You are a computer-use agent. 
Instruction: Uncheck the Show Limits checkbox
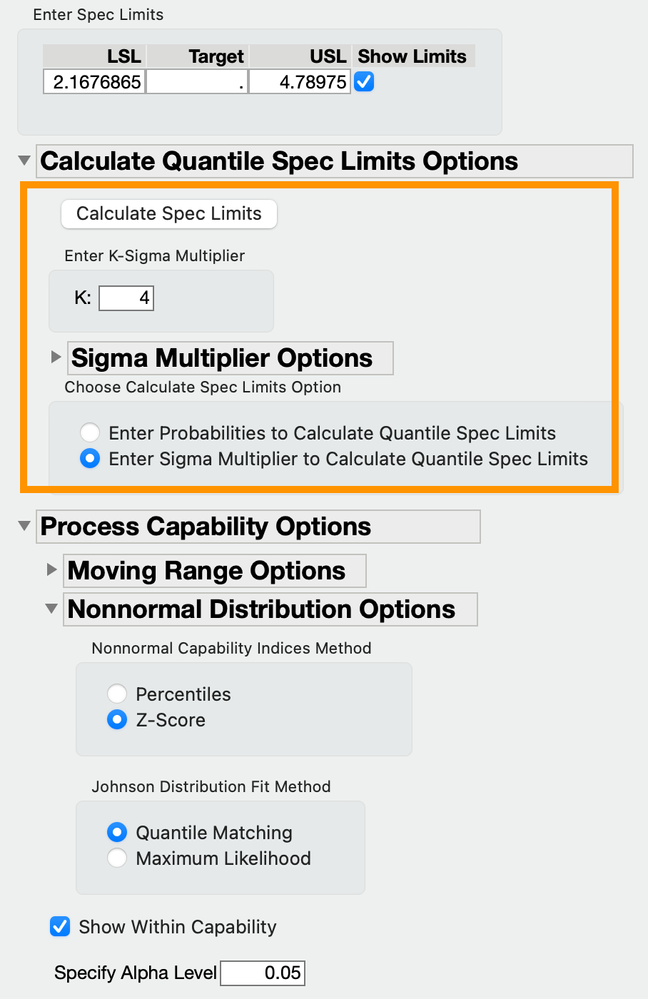coord(365,82)
